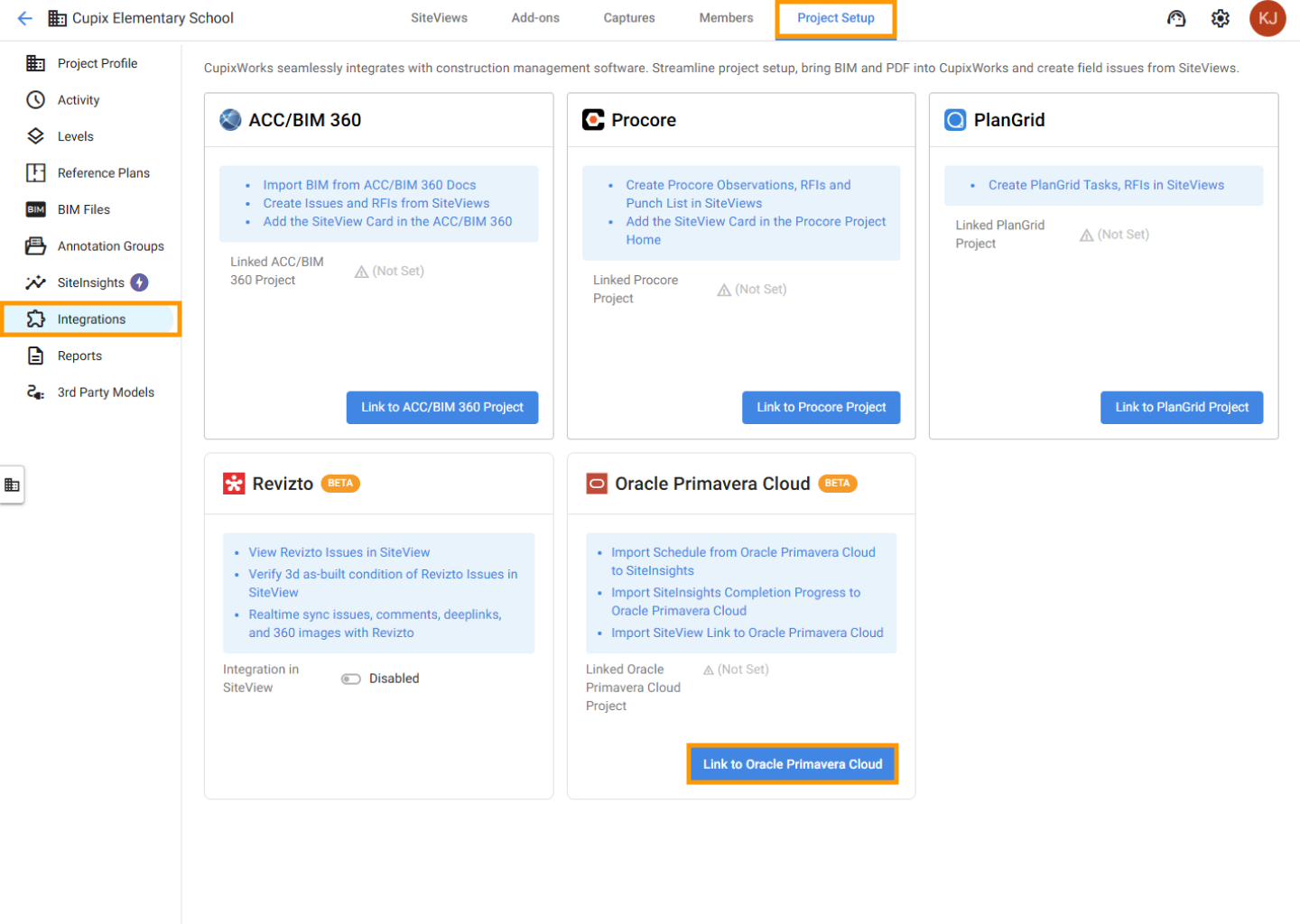Select Levels in the sidebar
The width and height of the screenshot is (1300, 924).
76,136
